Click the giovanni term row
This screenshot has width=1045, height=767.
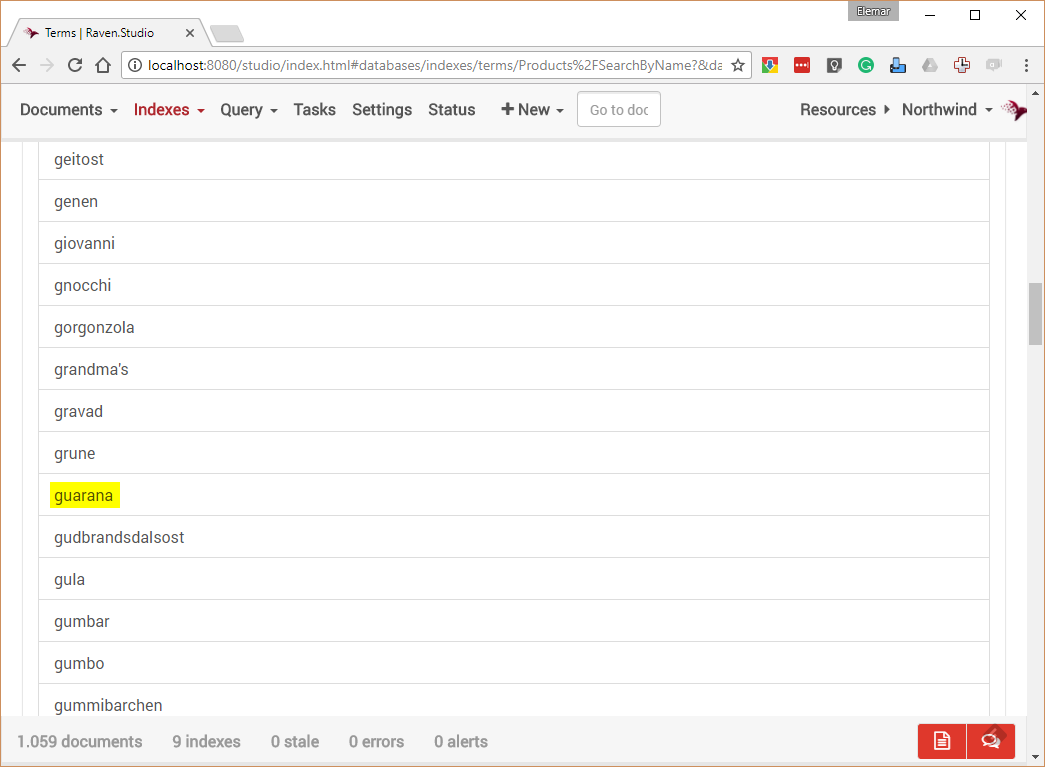(514, 243)
